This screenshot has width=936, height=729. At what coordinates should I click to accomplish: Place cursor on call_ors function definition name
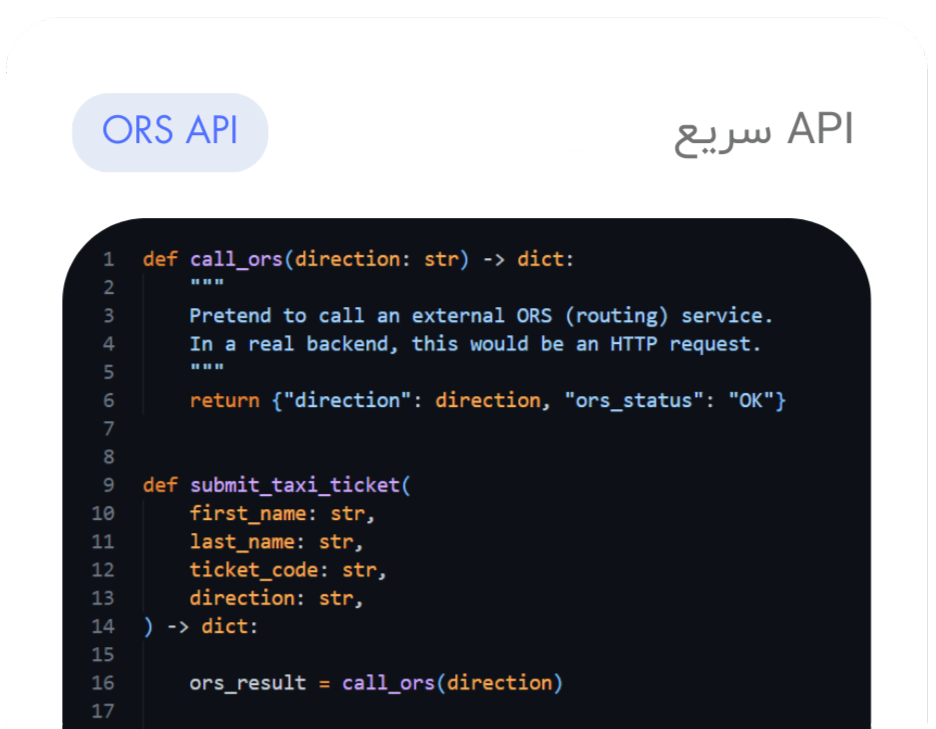[x=236, y=260]
